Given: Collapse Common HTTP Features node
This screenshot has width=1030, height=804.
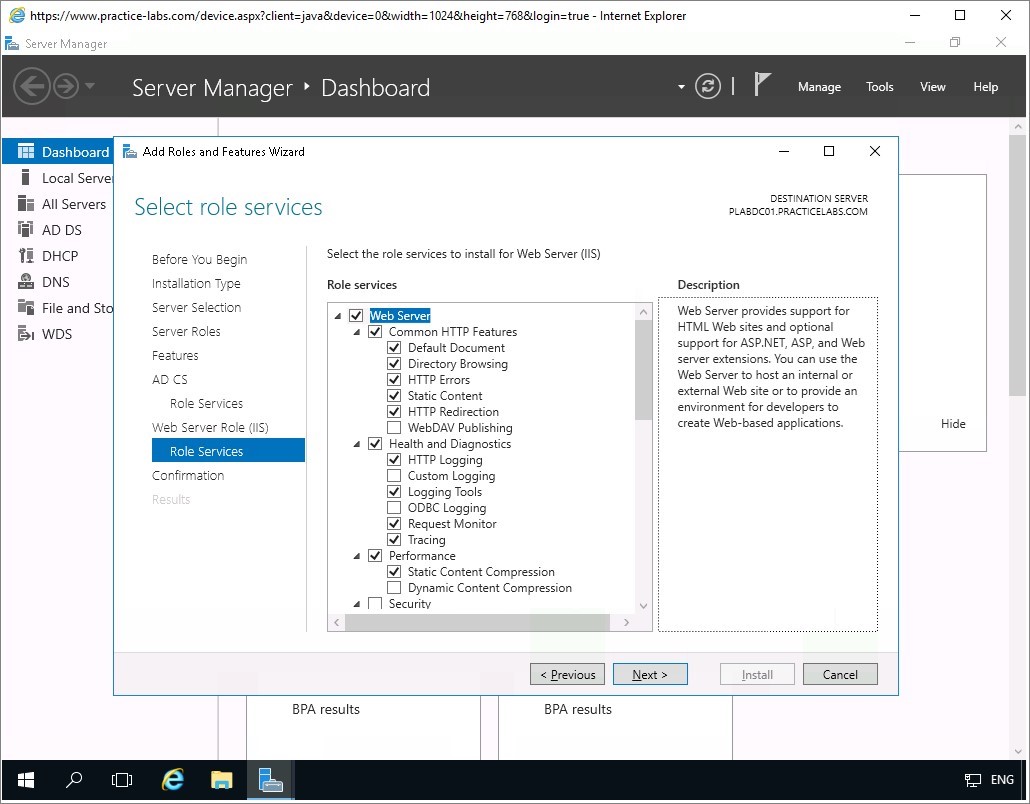Looking at the screenshot, I should click(357, 332).
